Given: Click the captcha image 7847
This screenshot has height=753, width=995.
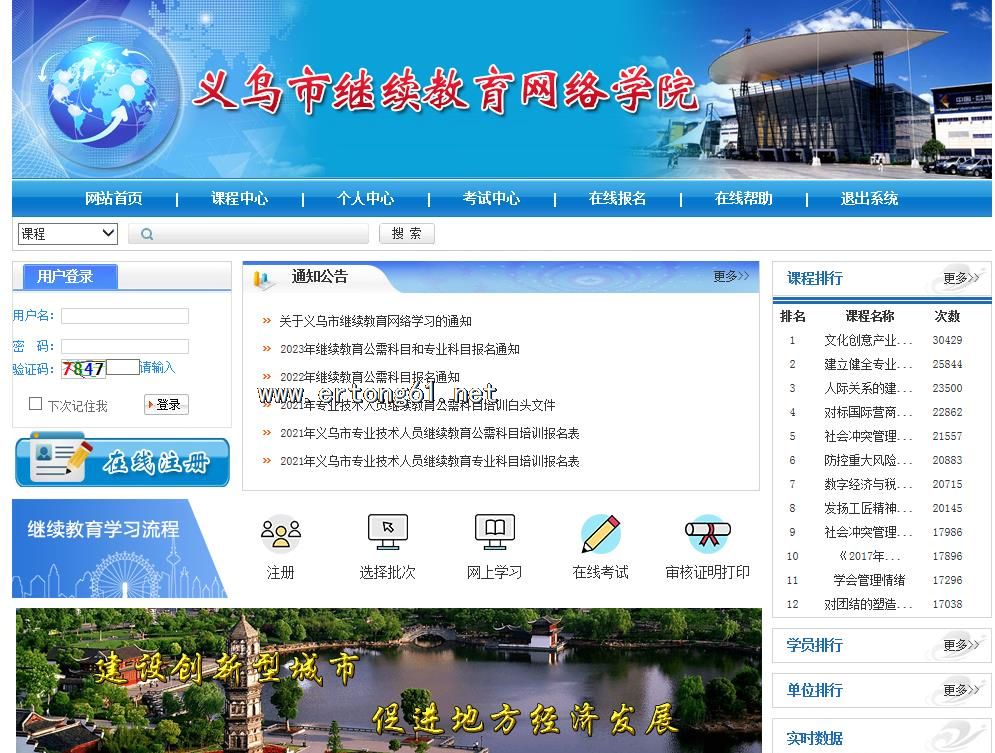Looking at the screenshot, I should click(x=84, y=368).
